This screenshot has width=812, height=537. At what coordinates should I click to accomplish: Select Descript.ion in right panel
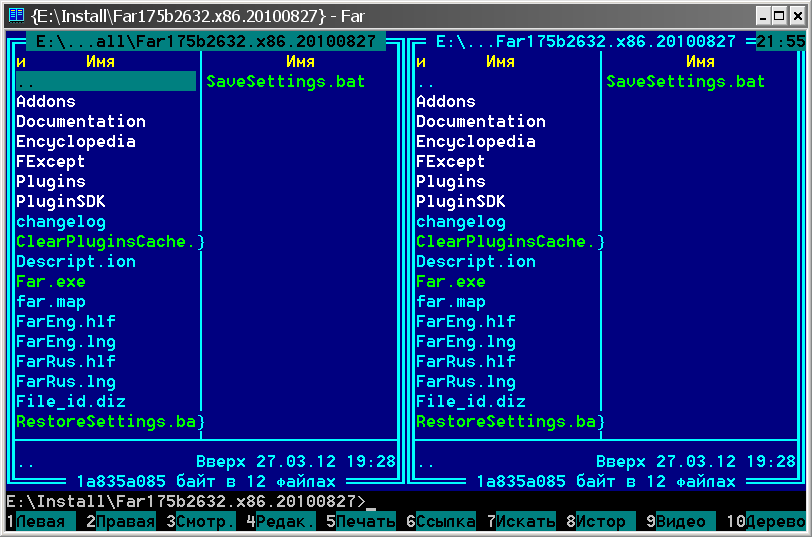click(x=476, y=262)
